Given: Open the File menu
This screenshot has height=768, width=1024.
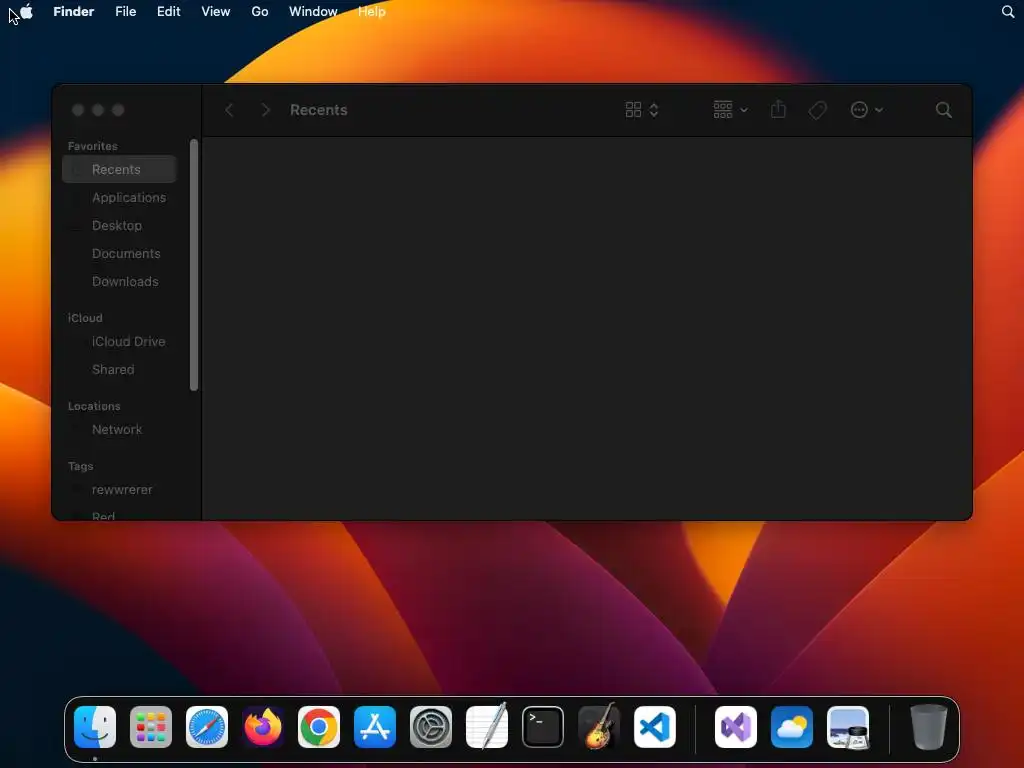Looking at the screenshot, I should (x=125, y=11).
